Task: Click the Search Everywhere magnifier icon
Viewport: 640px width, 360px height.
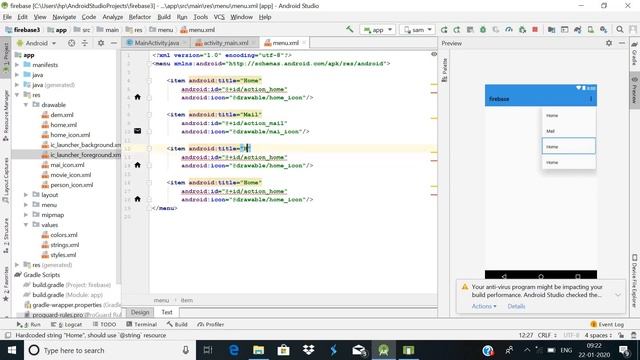Action: point(620,29)
